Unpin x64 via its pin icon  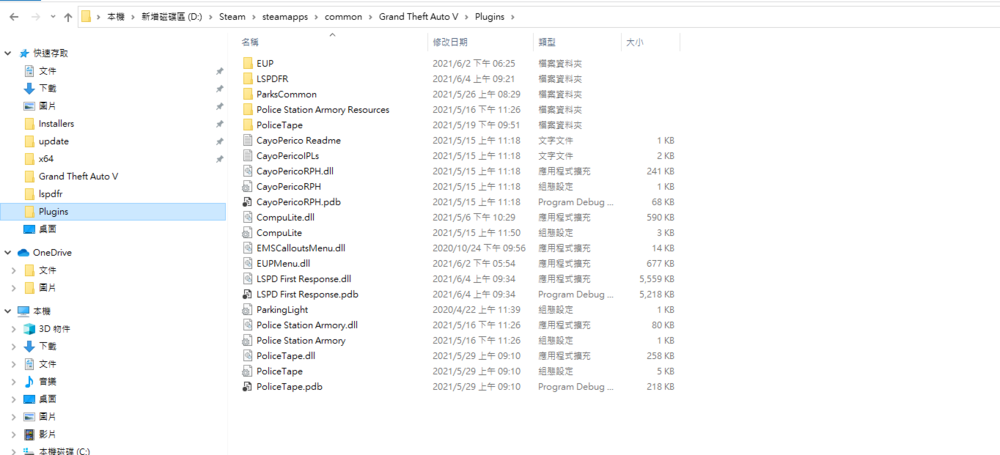click(219, 159)
